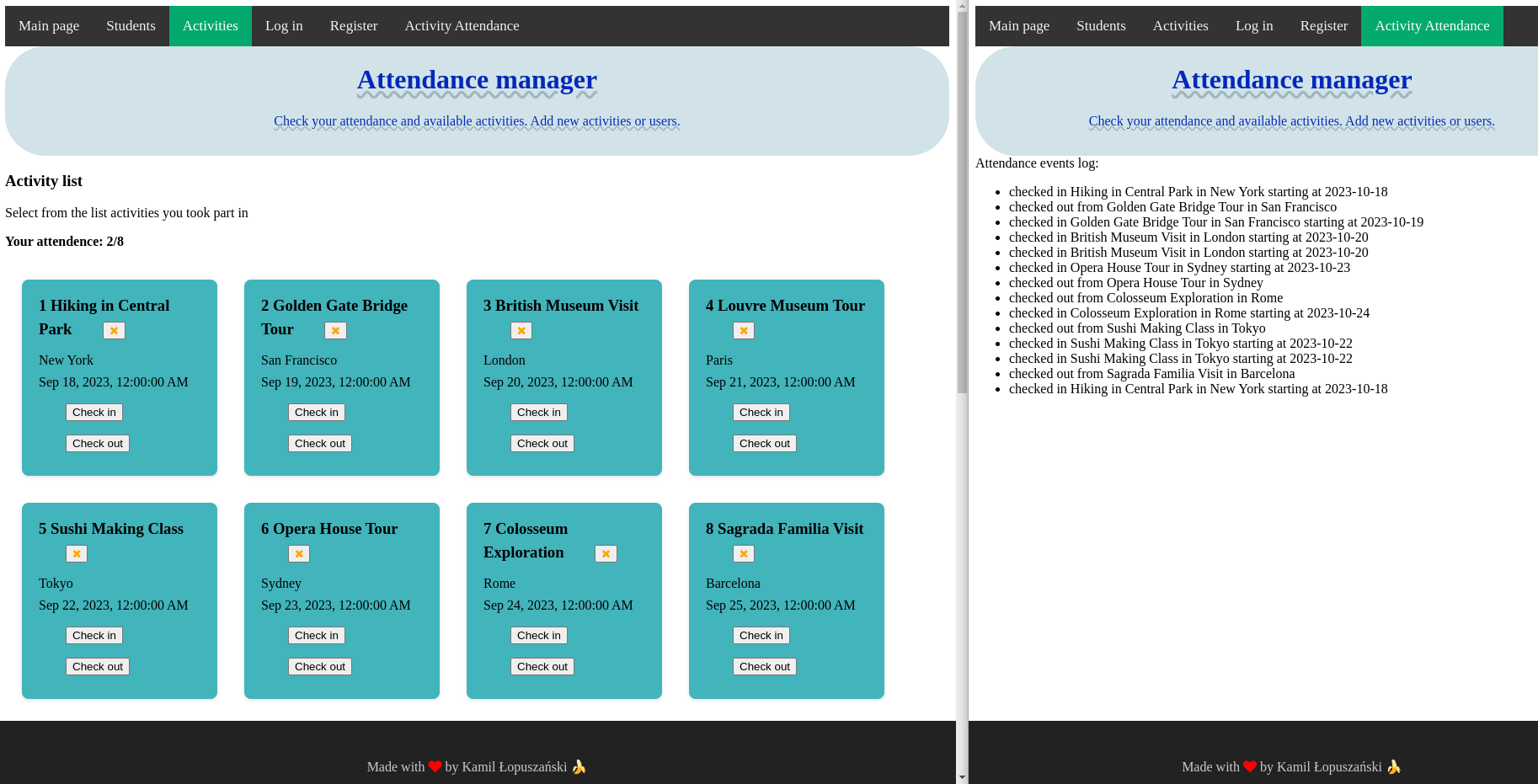Check in to Louvre Museum Tour
Viewport: 1538px width, 784px height.
pos(761,413)
